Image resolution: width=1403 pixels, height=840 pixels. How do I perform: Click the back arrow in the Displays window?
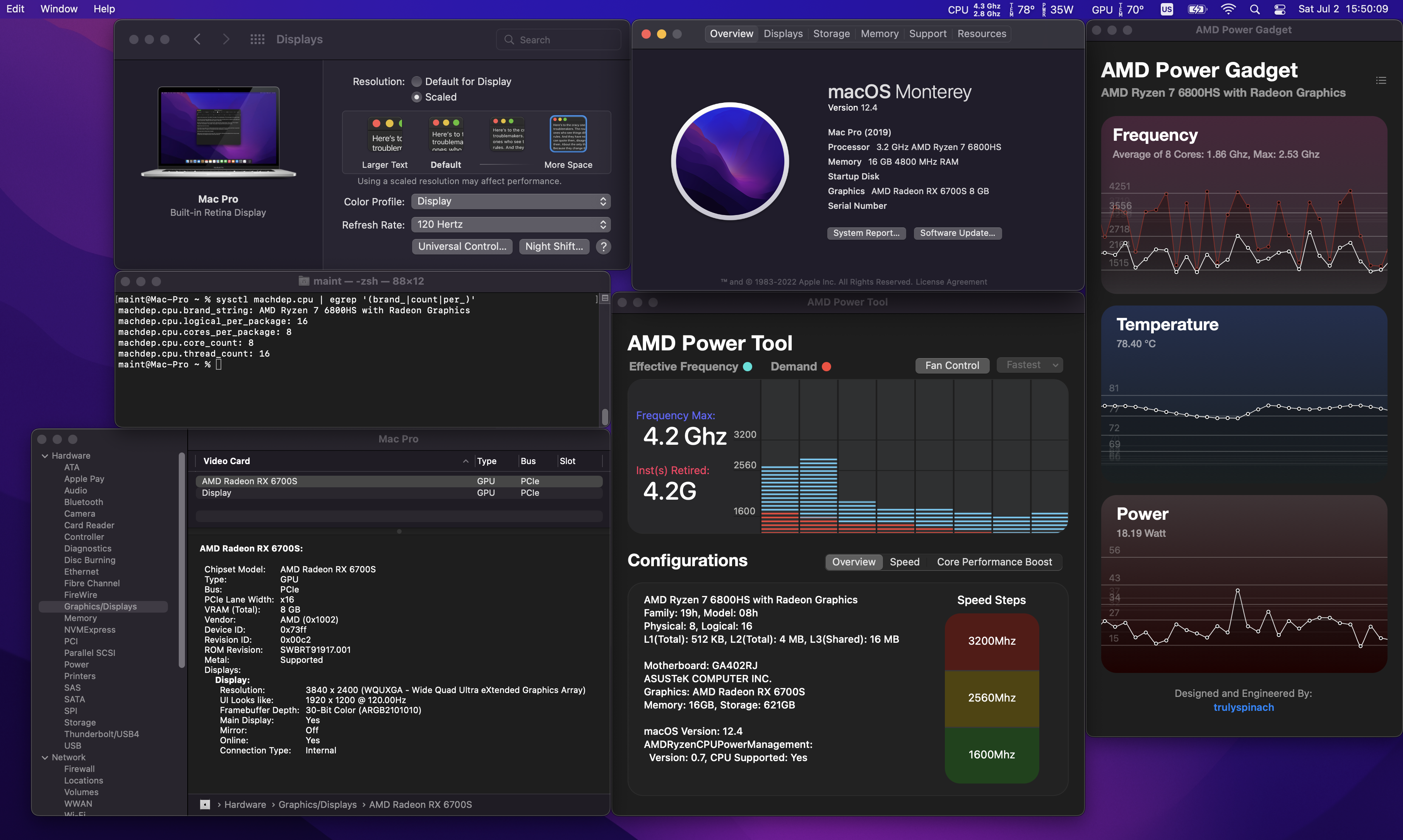tap(197, 39)
